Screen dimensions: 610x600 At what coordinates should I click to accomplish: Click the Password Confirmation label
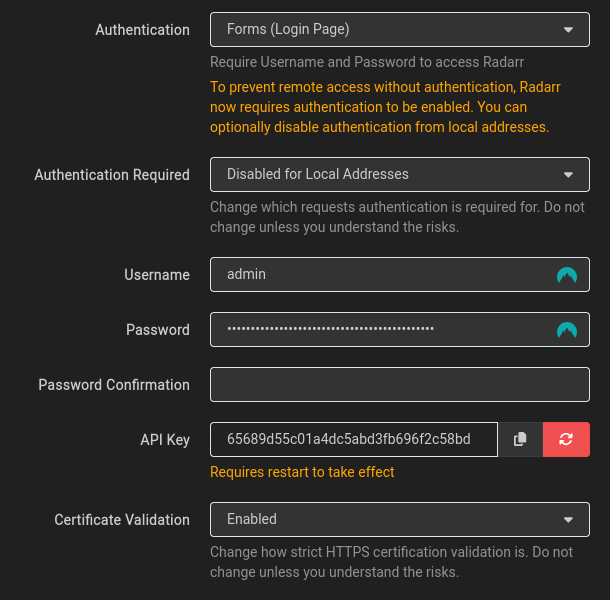pos(114,385)
